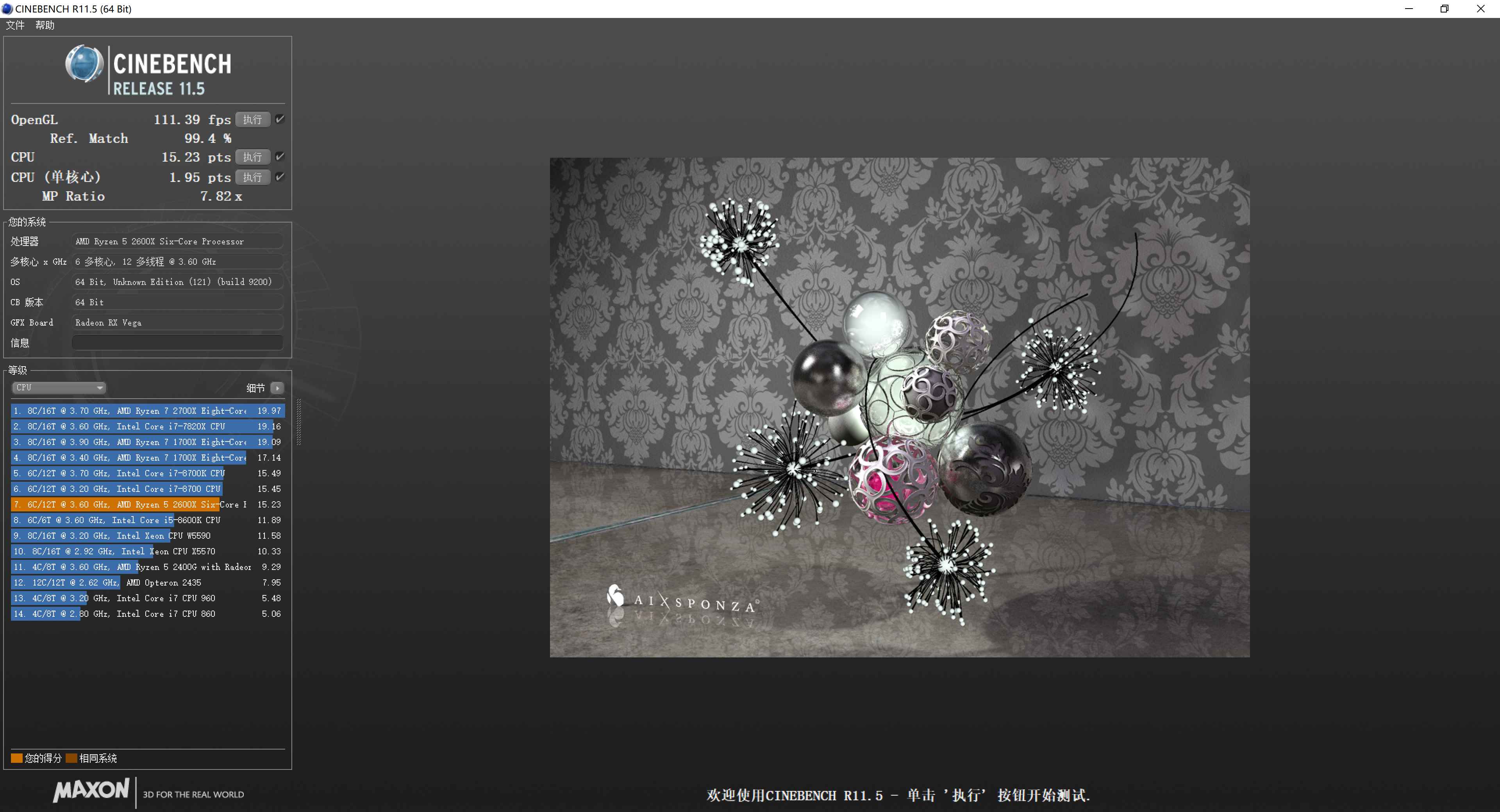The height and width of the screenshot is (812, 1500).
Task: Open the 文件 menu
Action: (15, 25)
